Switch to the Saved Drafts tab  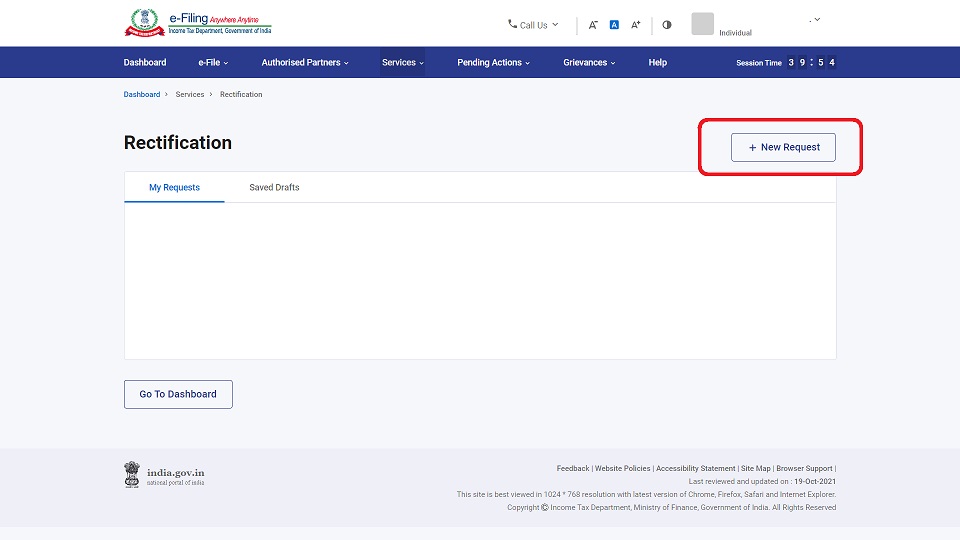click(x=274, y=187)
